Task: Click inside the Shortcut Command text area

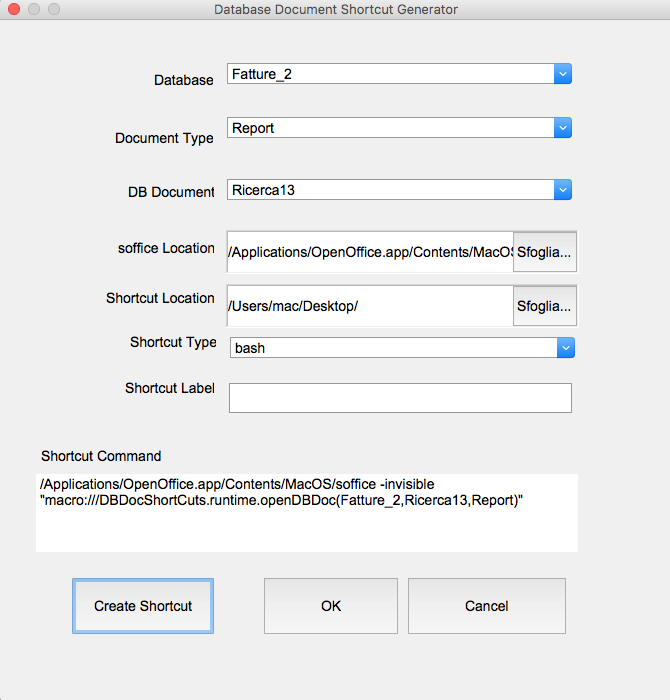Action: 307,513
